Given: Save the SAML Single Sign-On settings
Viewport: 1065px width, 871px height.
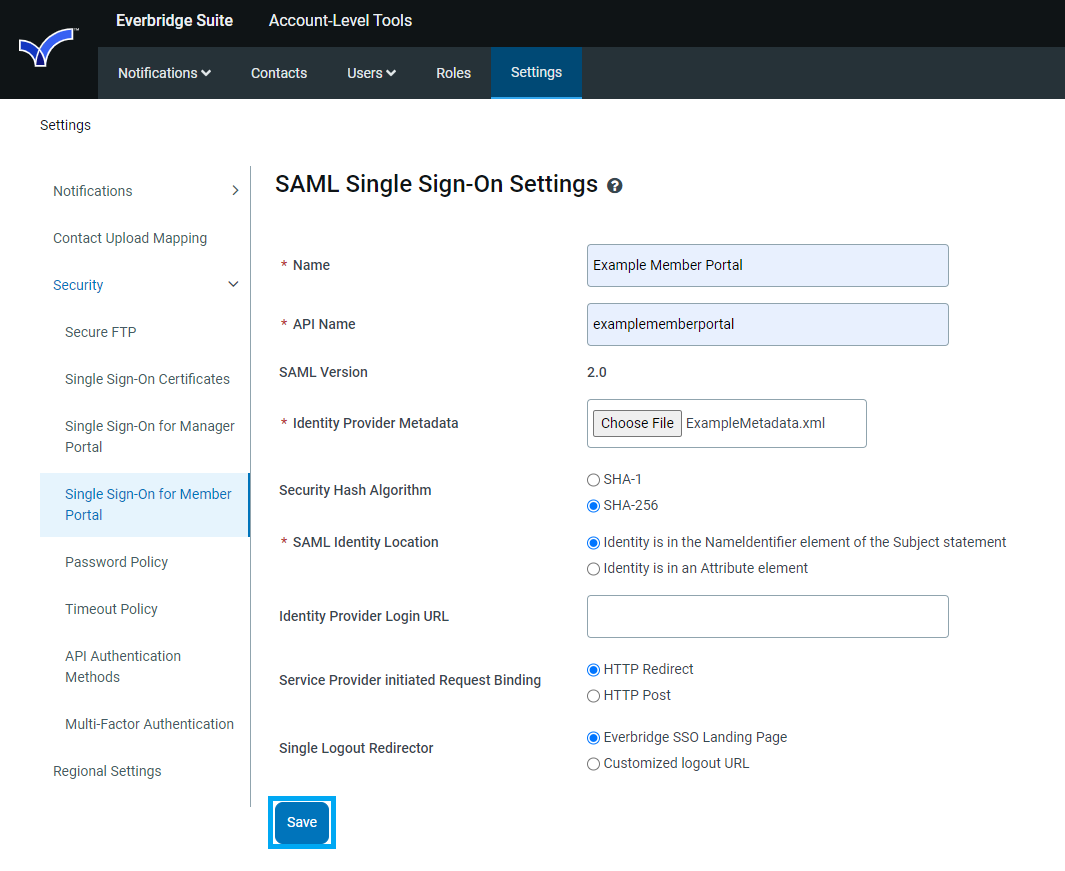Looking at the screenshot, I should [302, 822].
